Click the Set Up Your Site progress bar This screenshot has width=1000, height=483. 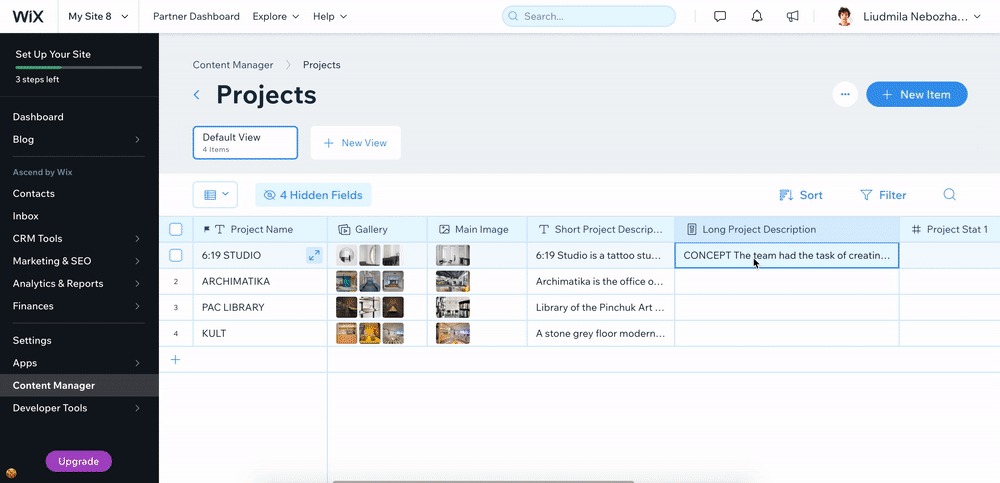coord(79,67)
